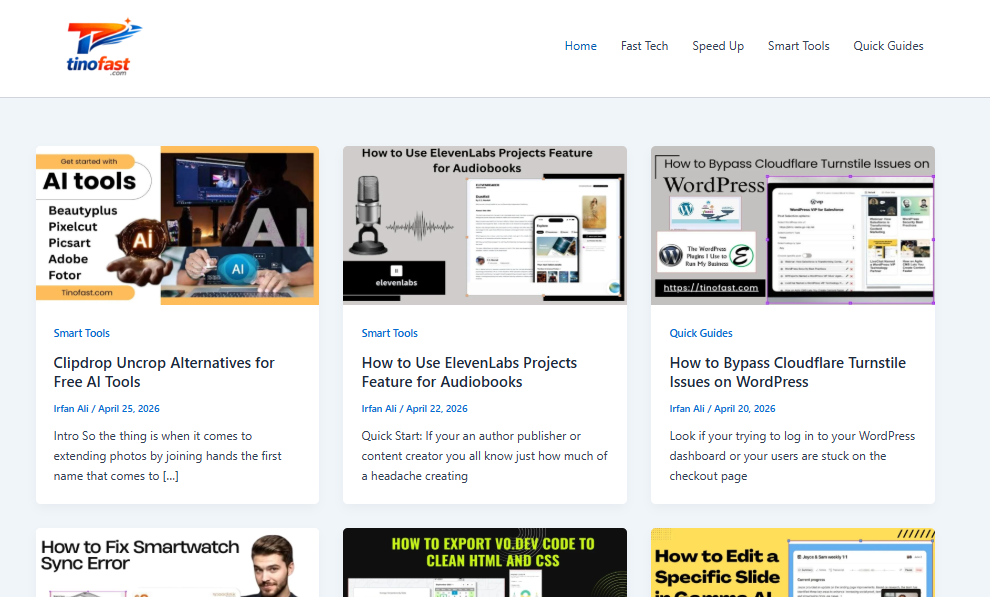This screenshot has height=597, width=990.
Task: Open How to Bypass Cloudflare Turnstile title
Action: coord(787,372)
